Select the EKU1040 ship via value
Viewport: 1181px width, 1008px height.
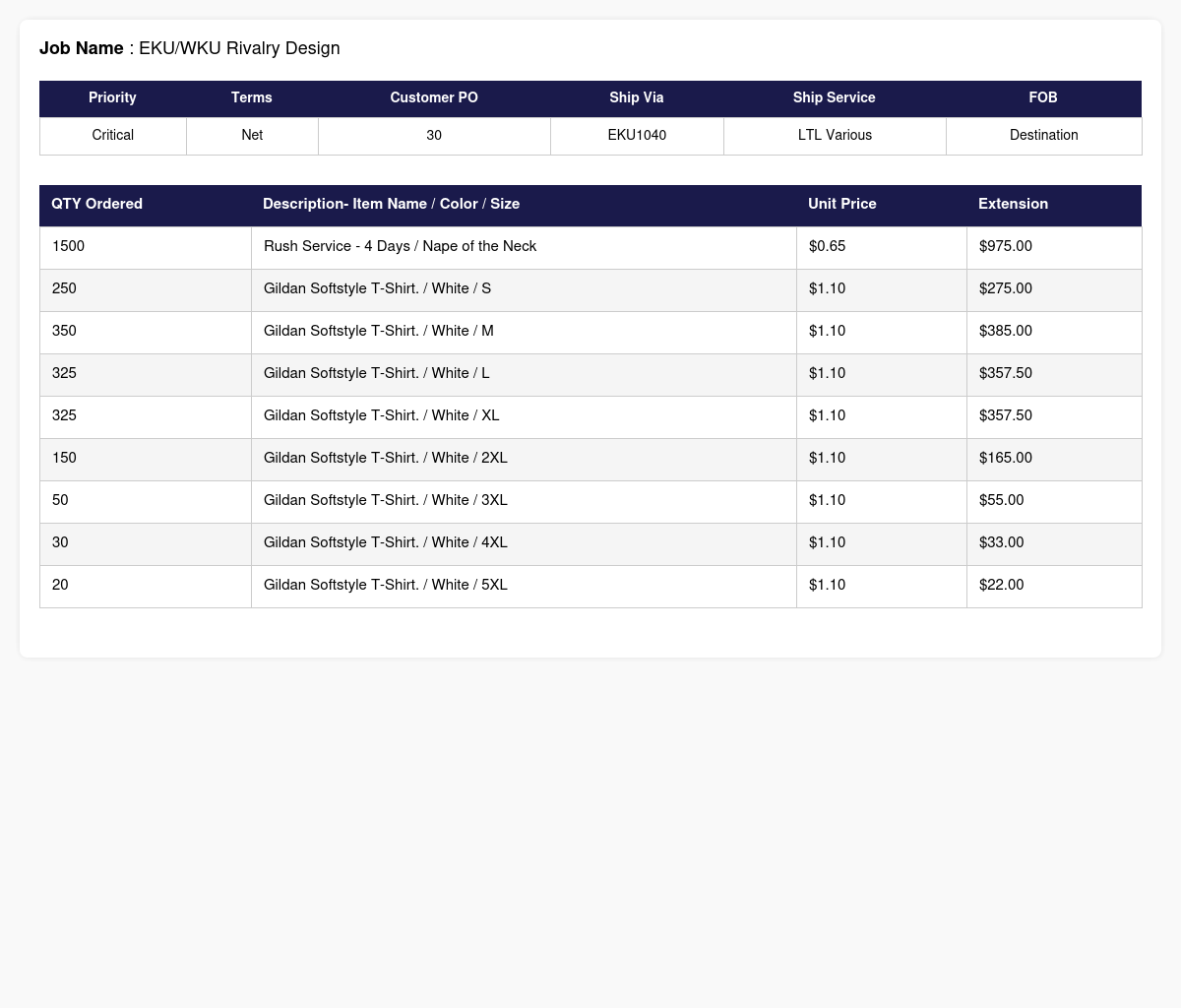[x=637, y=136]
